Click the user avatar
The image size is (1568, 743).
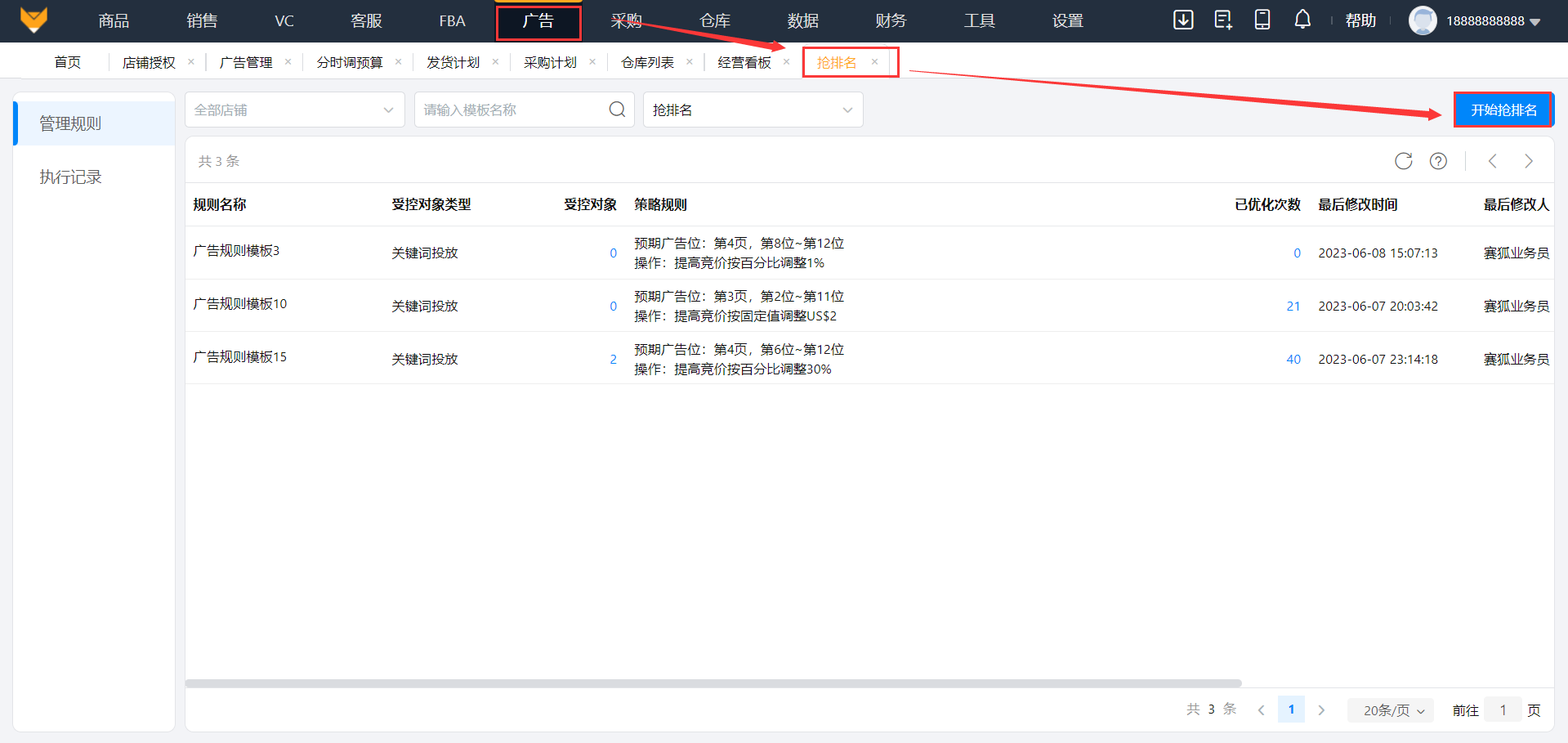(1423, 20)
